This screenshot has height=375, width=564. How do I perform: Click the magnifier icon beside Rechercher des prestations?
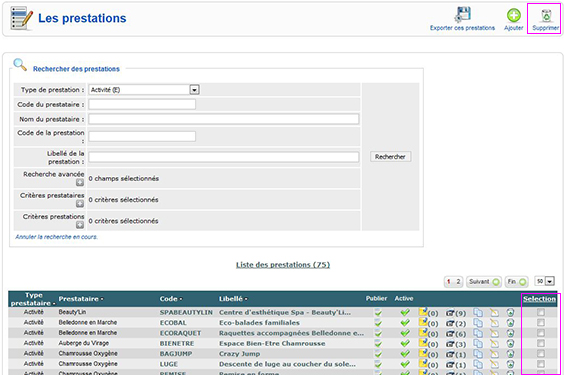coord(20,65)
